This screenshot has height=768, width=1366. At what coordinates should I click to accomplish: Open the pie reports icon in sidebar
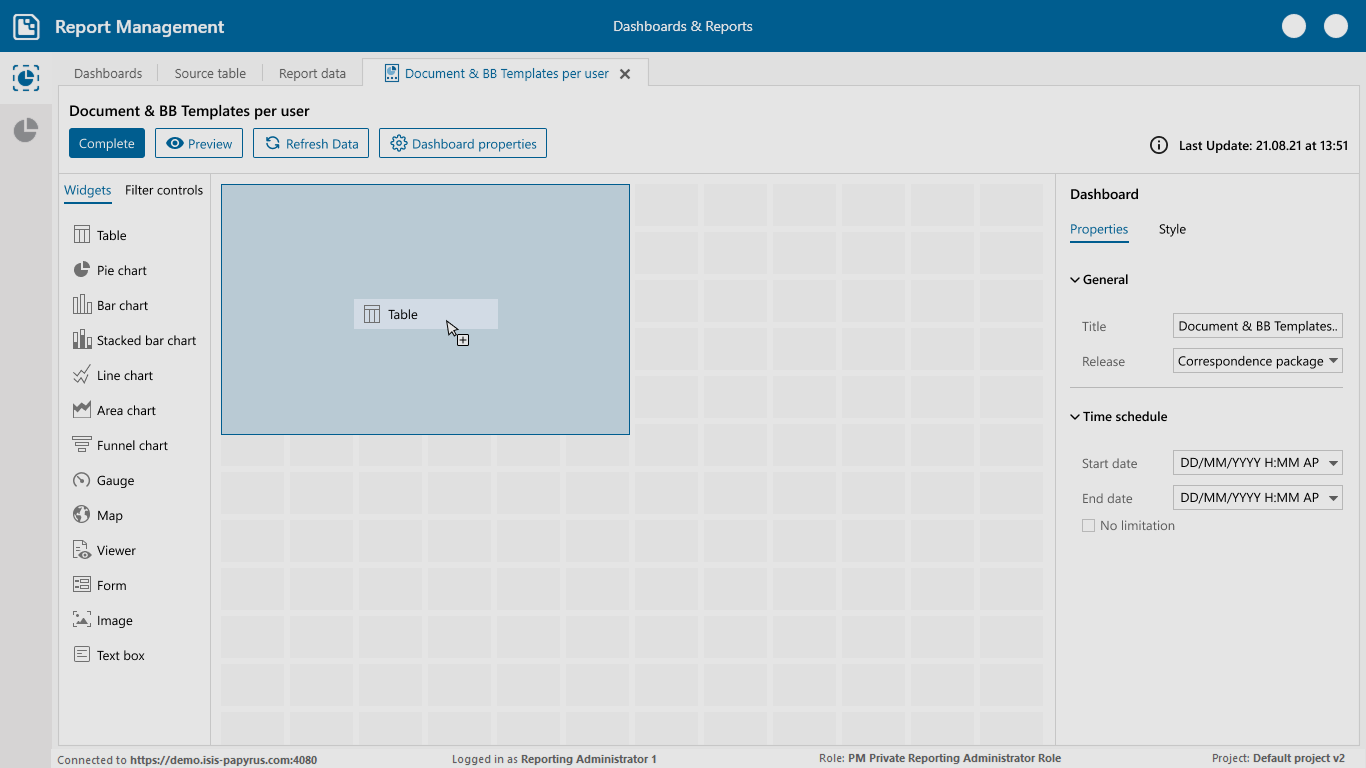point(26,130)
